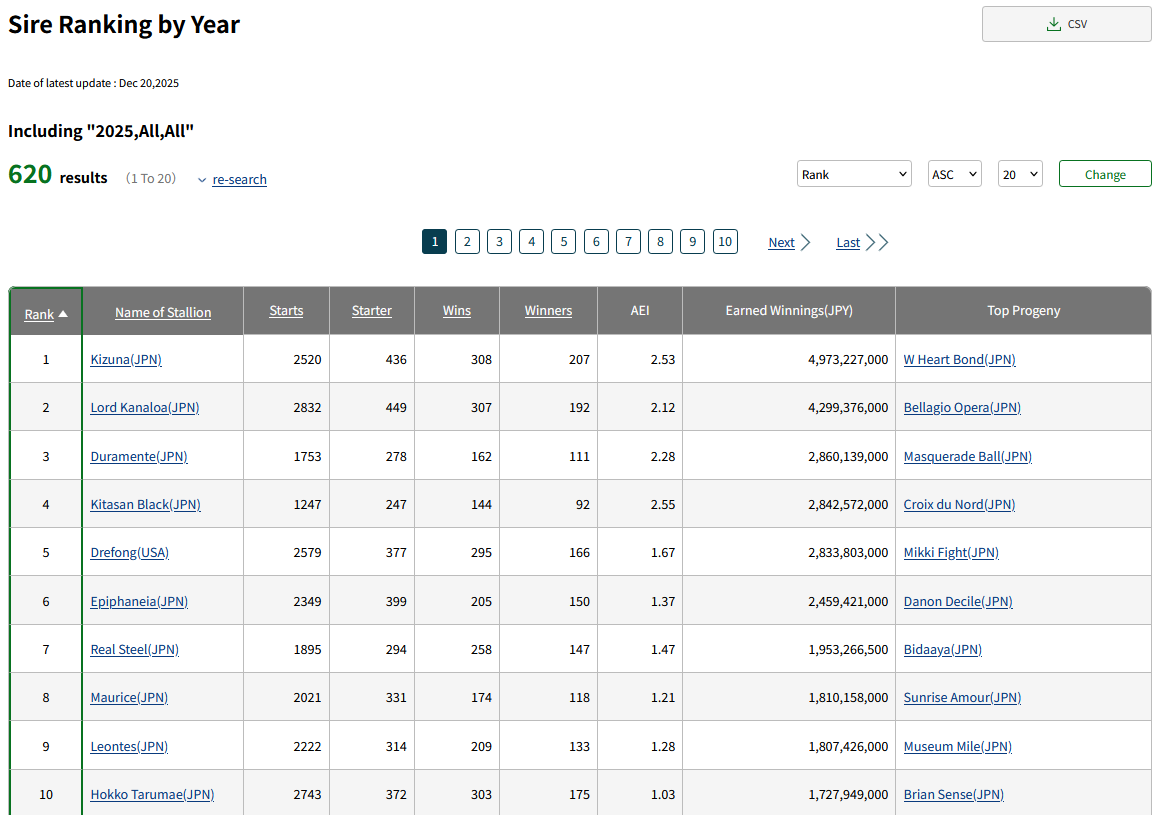Click the single chevron icon beside Next
Screen dimensions: 1155x815
pos(806,242)
